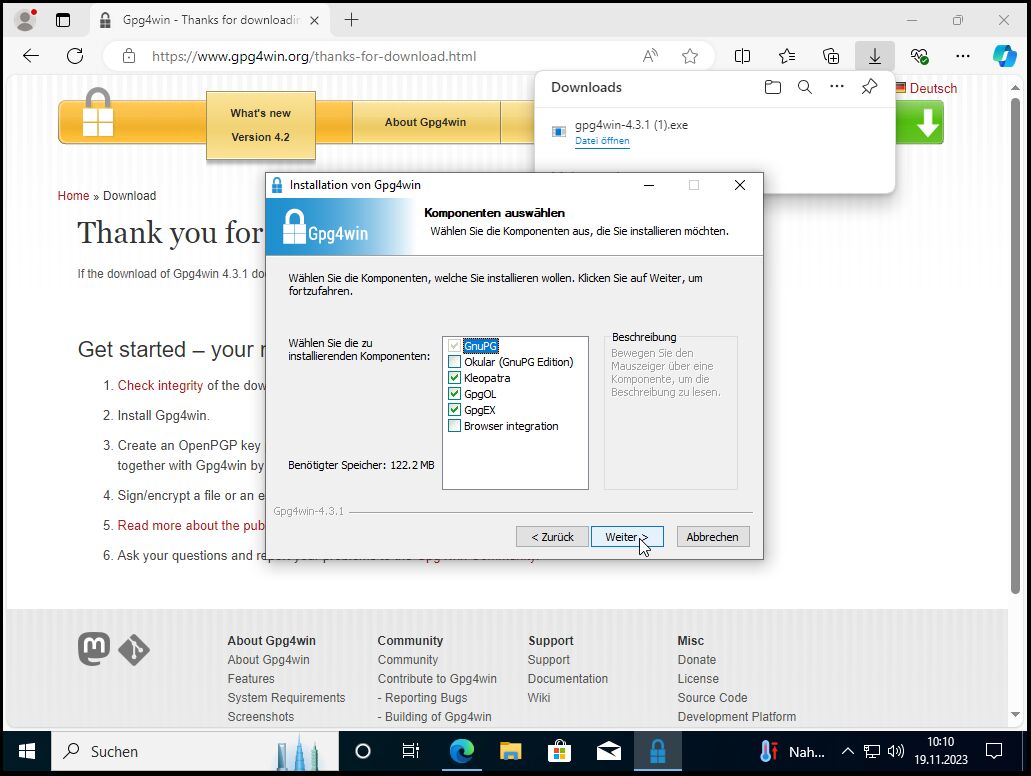Expand hidden system tray icons
Image resolution: width=1031 pixels, height=776 pixels.
(x=847, y=751)
